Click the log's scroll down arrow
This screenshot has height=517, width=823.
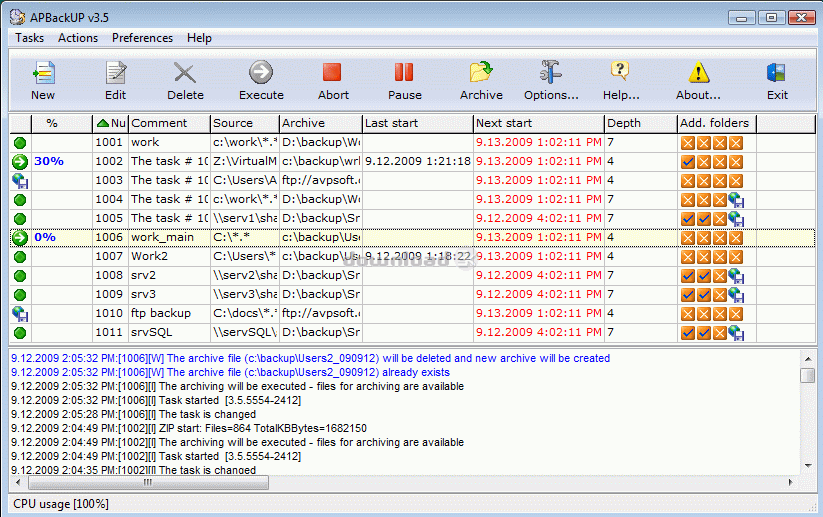(808, 466)
